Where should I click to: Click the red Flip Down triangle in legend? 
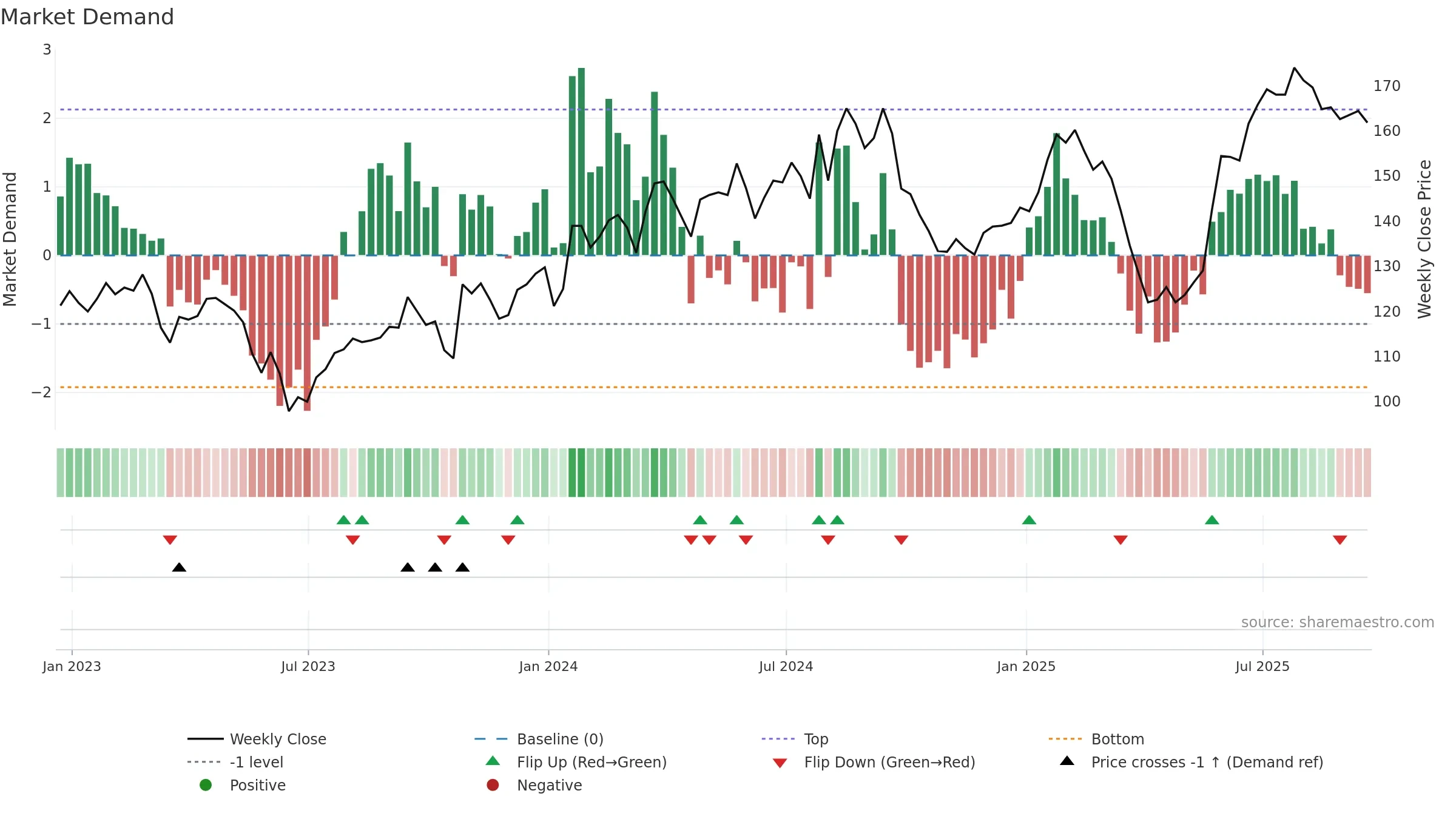tap(780, 763)
